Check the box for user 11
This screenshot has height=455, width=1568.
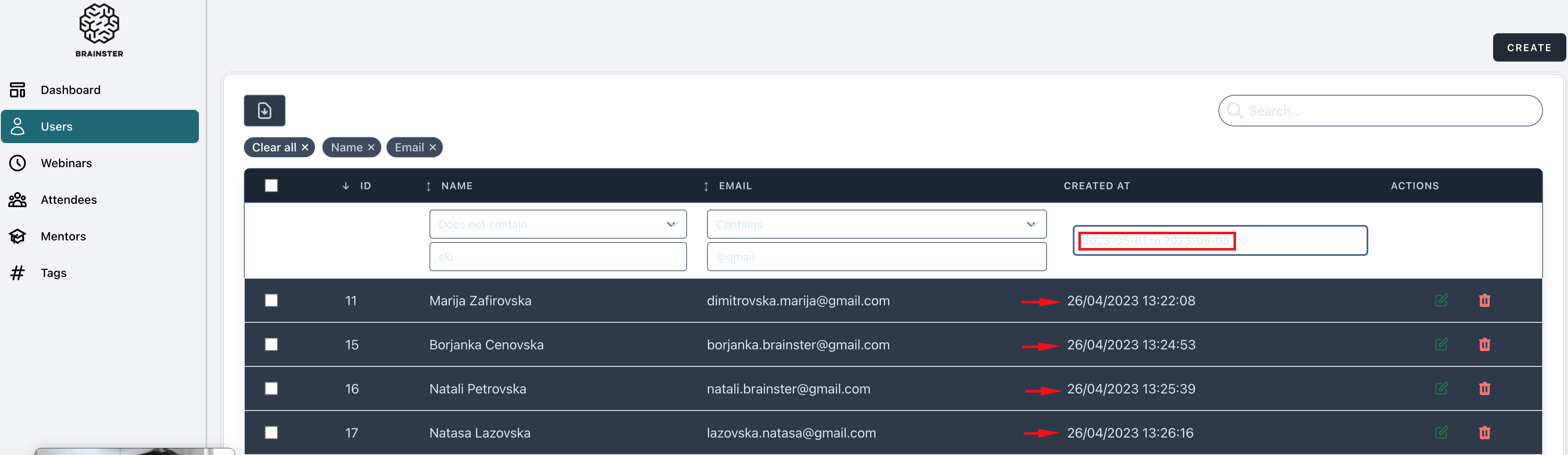click(x=271, y=301)
